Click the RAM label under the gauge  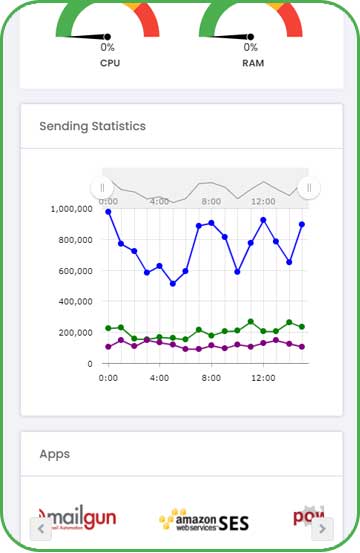pyautogui.click(x=253, y=63)
